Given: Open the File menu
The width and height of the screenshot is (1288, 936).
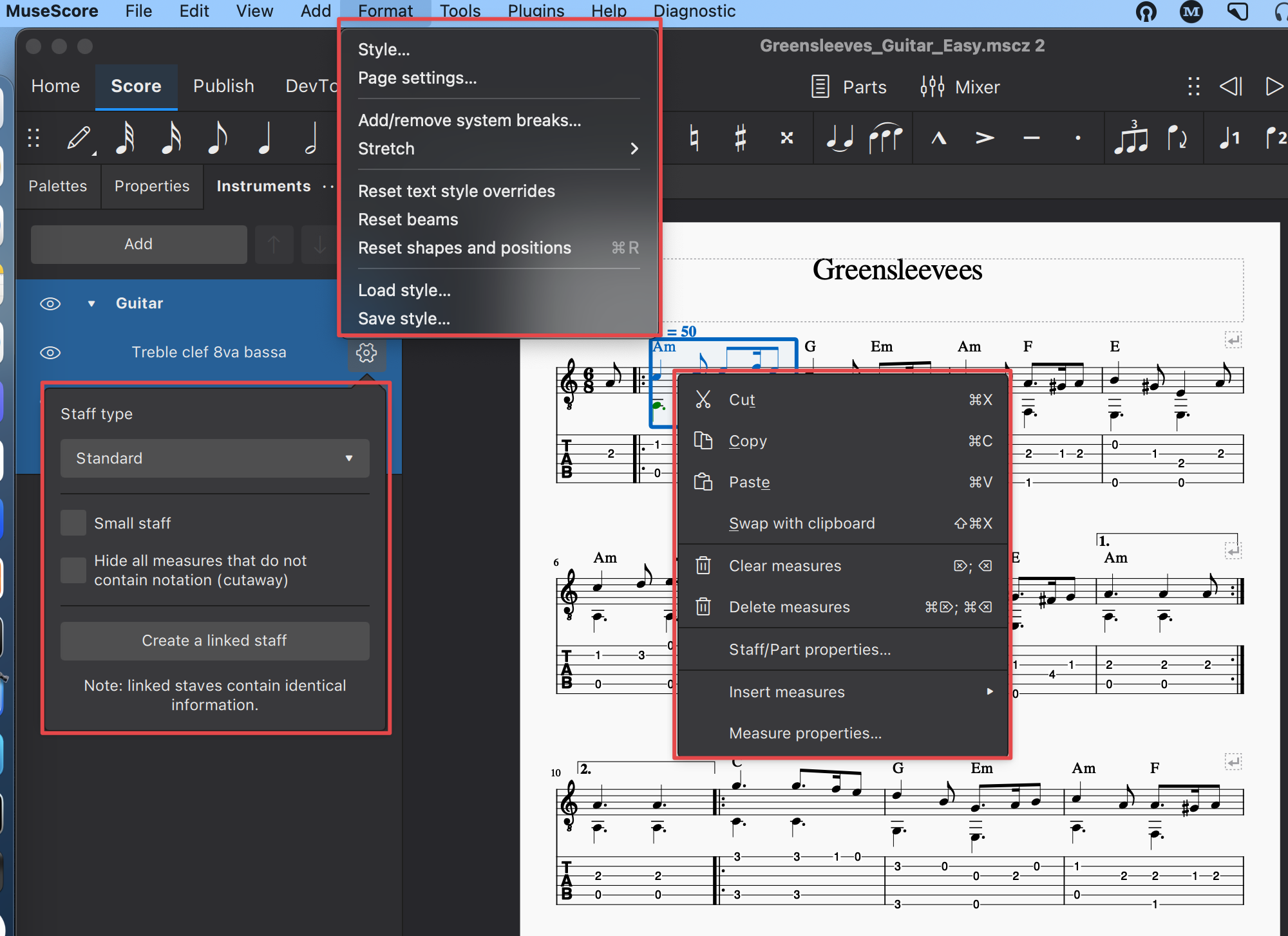Looking at the screenshot, I should pos(138,11).
